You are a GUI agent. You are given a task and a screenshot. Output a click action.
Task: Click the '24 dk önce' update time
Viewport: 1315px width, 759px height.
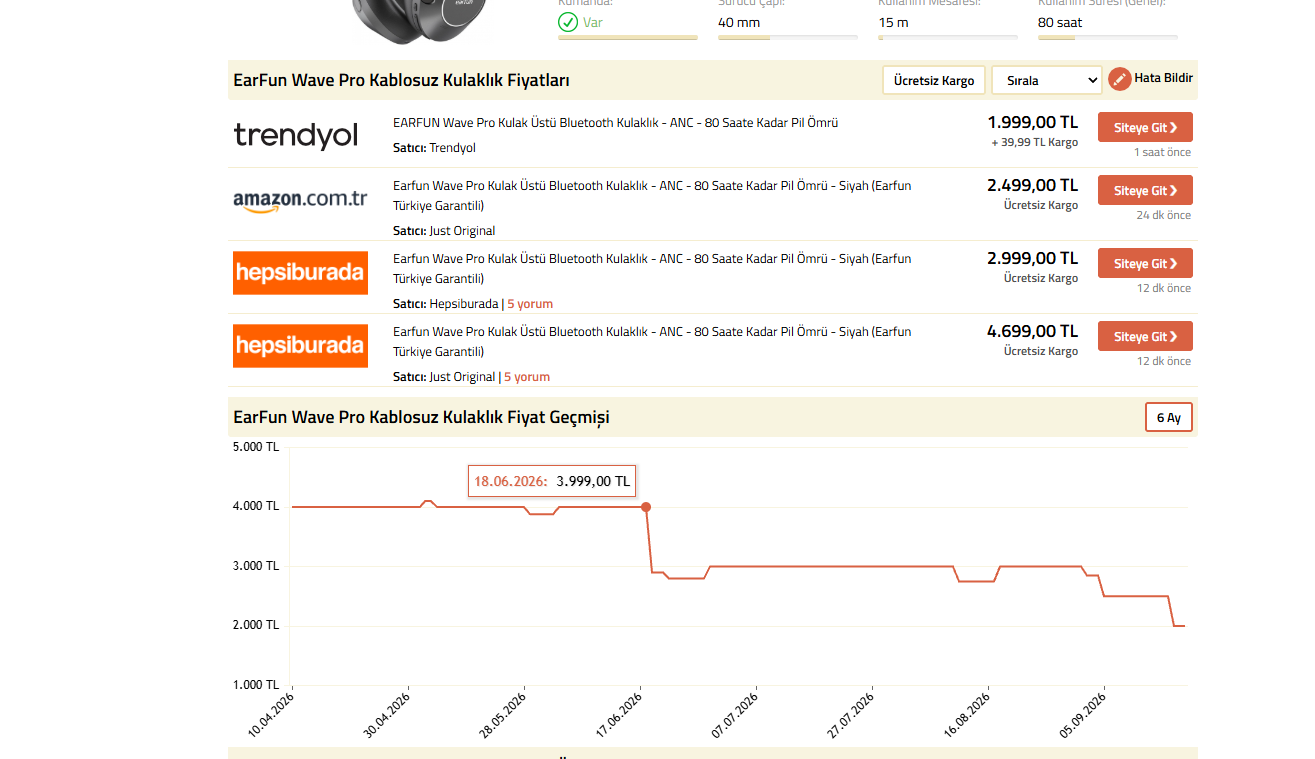coord(1164,215)
